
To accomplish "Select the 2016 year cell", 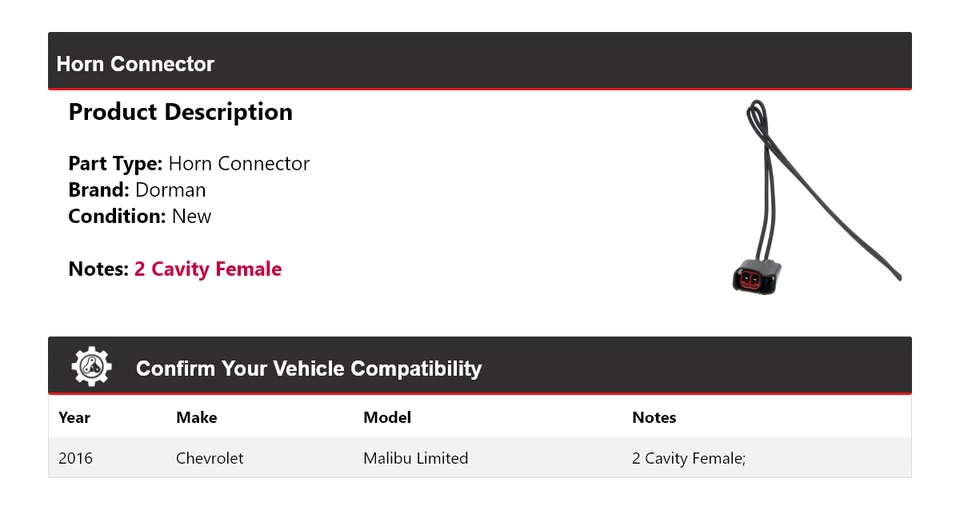I will point(75,458).
